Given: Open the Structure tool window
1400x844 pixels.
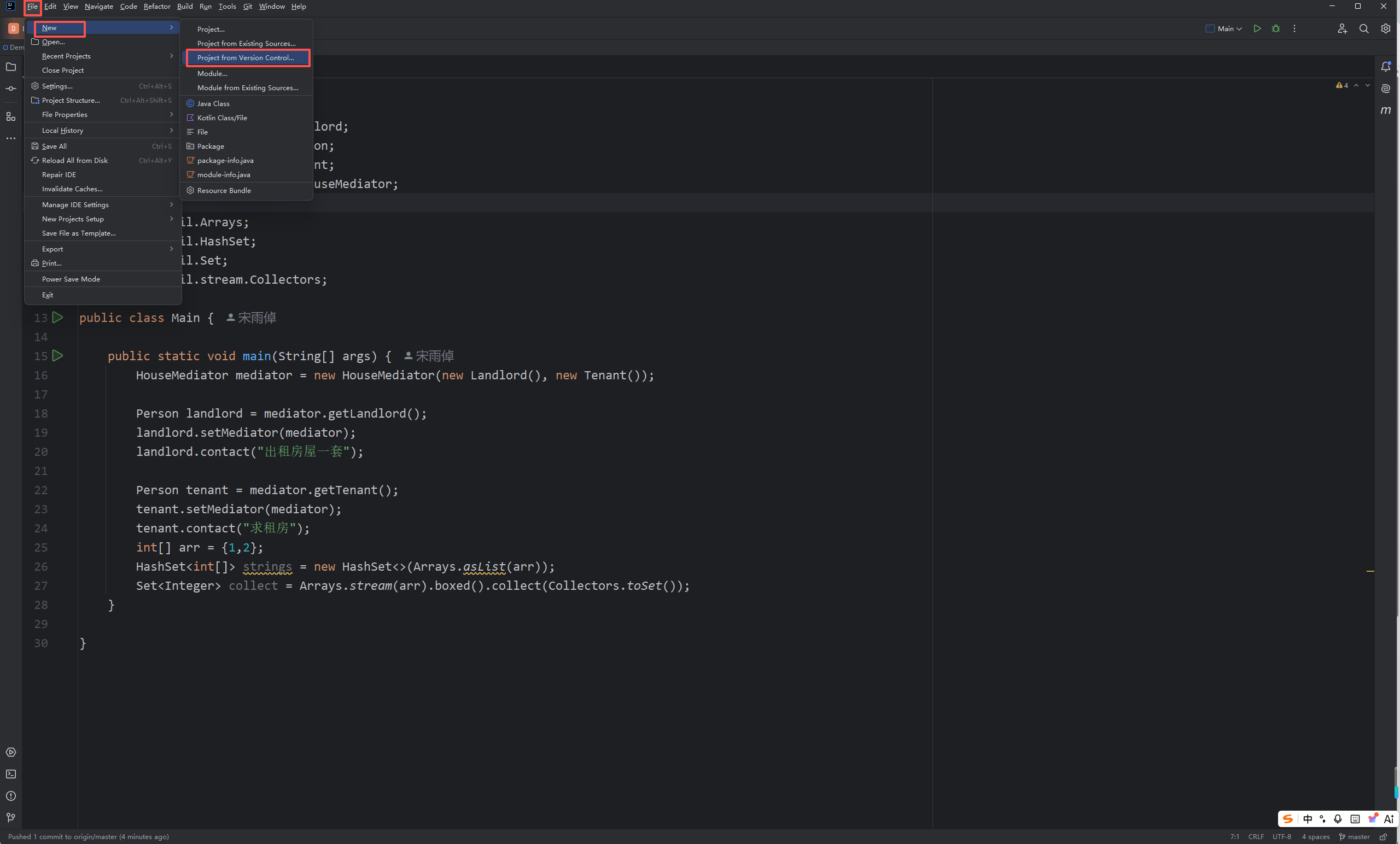Looking at the screenshot, I should (11, 116).
